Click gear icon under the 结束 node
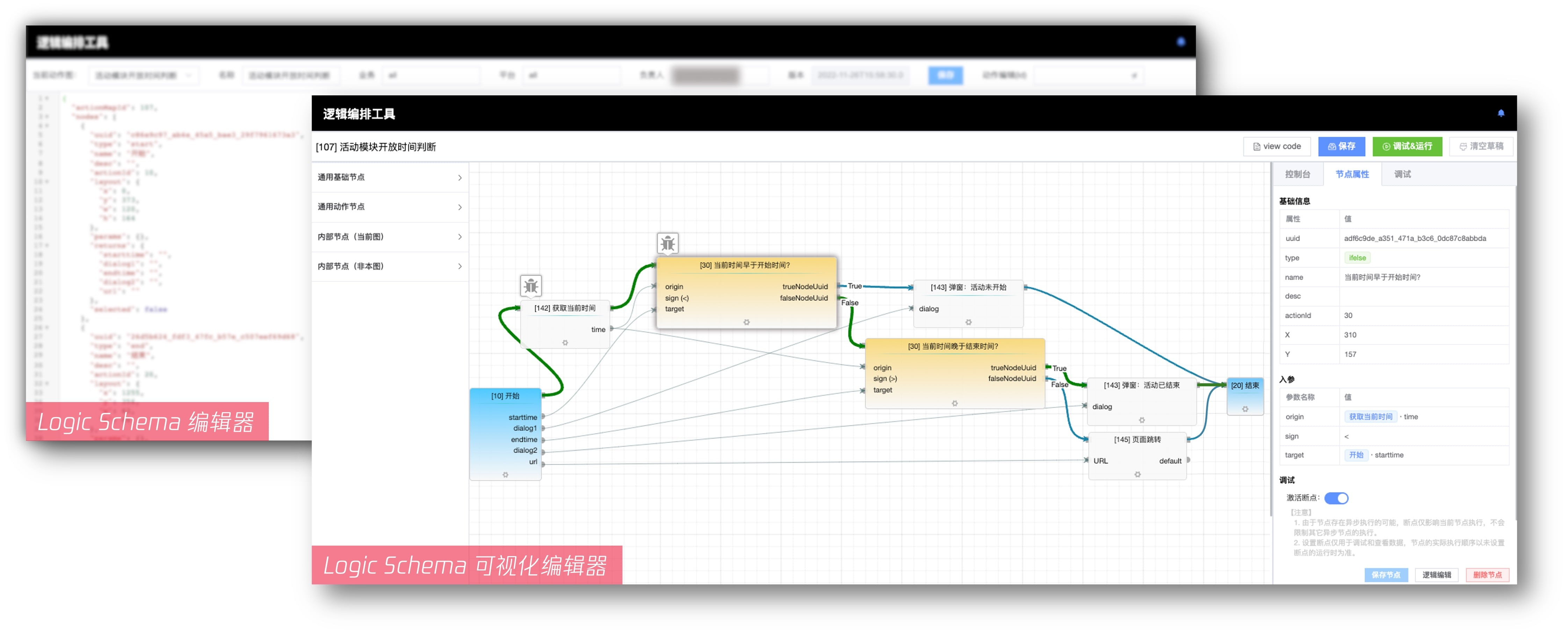1568x634 pixels. (x=1245, y=409)
